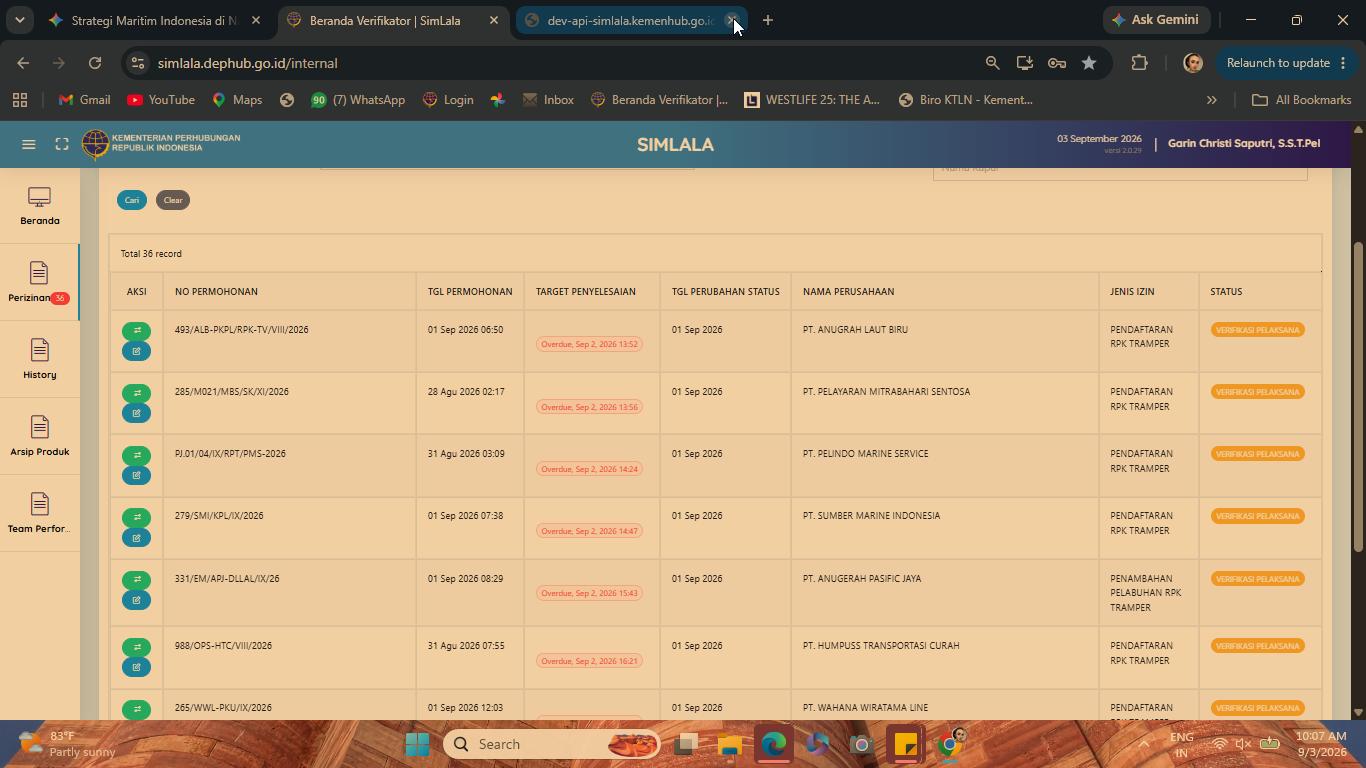Expand the hidden bookmarks chevron
Viewport: 1366px width, 768px height.
point(1211,100)
